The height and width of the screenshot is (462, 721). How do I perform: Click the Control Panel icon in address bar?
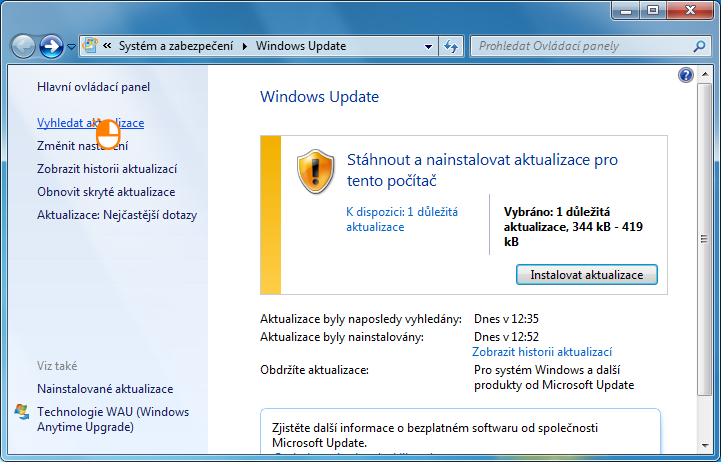click(90, 46)
